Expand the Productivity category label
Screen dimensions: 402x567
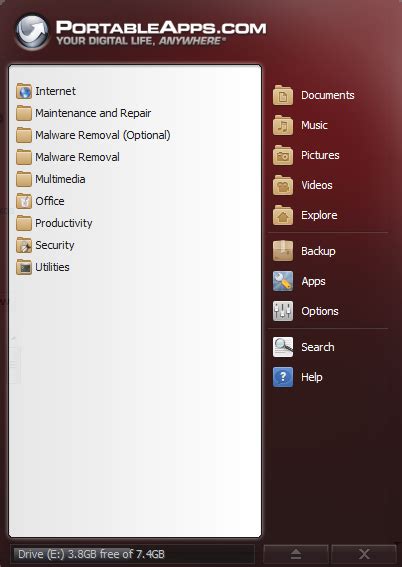(64, 223)
